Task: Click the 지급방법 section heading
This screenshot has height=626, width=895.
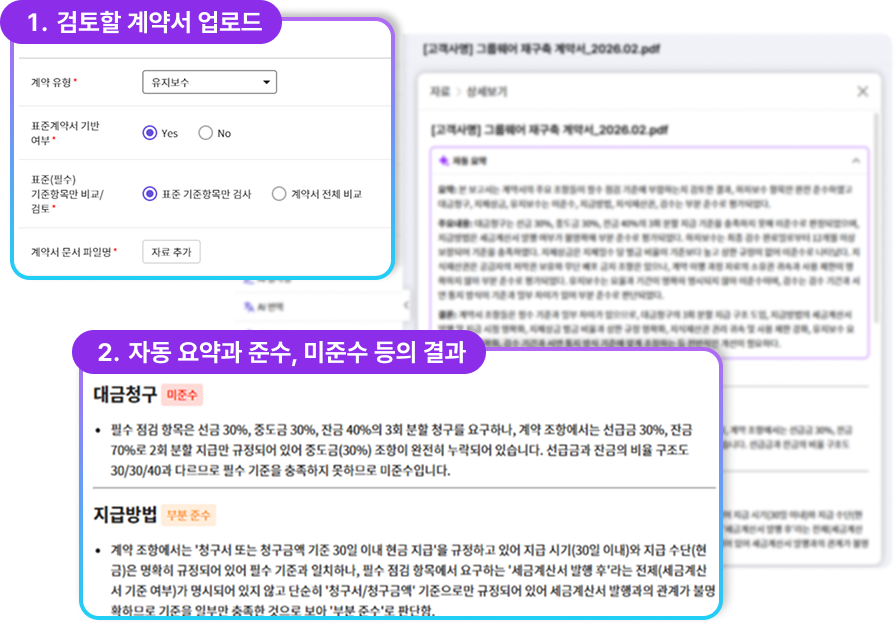Action: click(124, 515)
